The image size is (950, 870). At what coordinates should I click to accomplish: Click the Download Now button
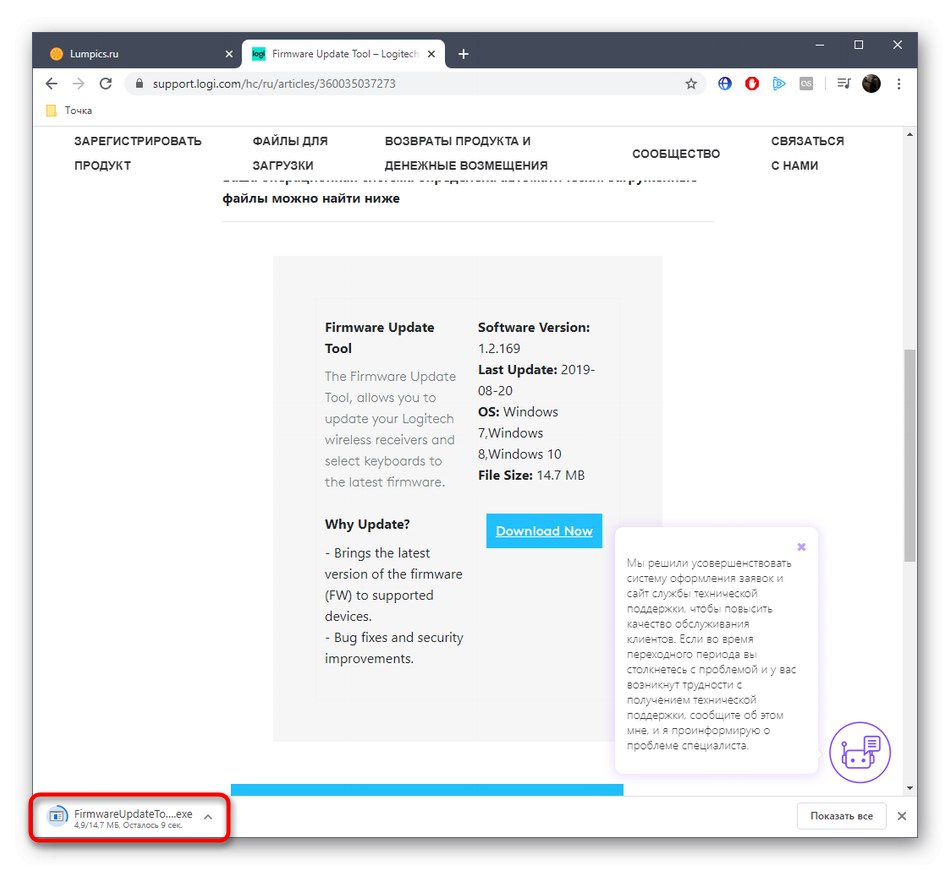click(x=544, y=531)
